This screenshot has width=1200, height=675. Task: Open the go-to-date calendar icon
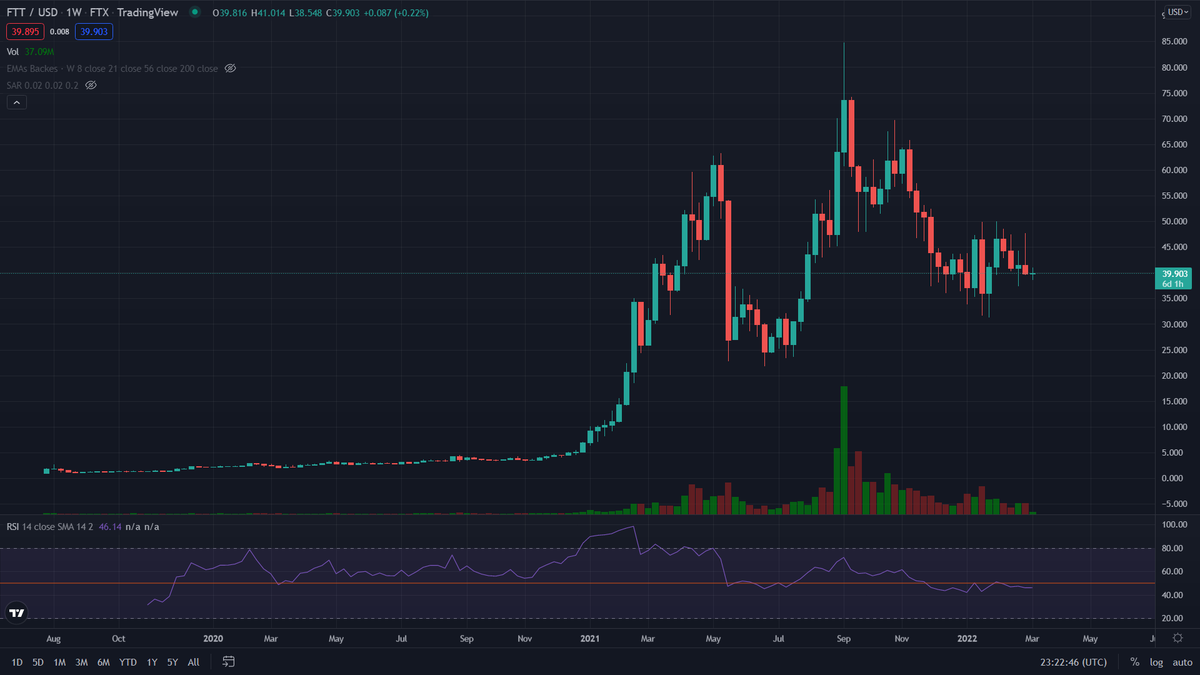click(x=228, y=661)
